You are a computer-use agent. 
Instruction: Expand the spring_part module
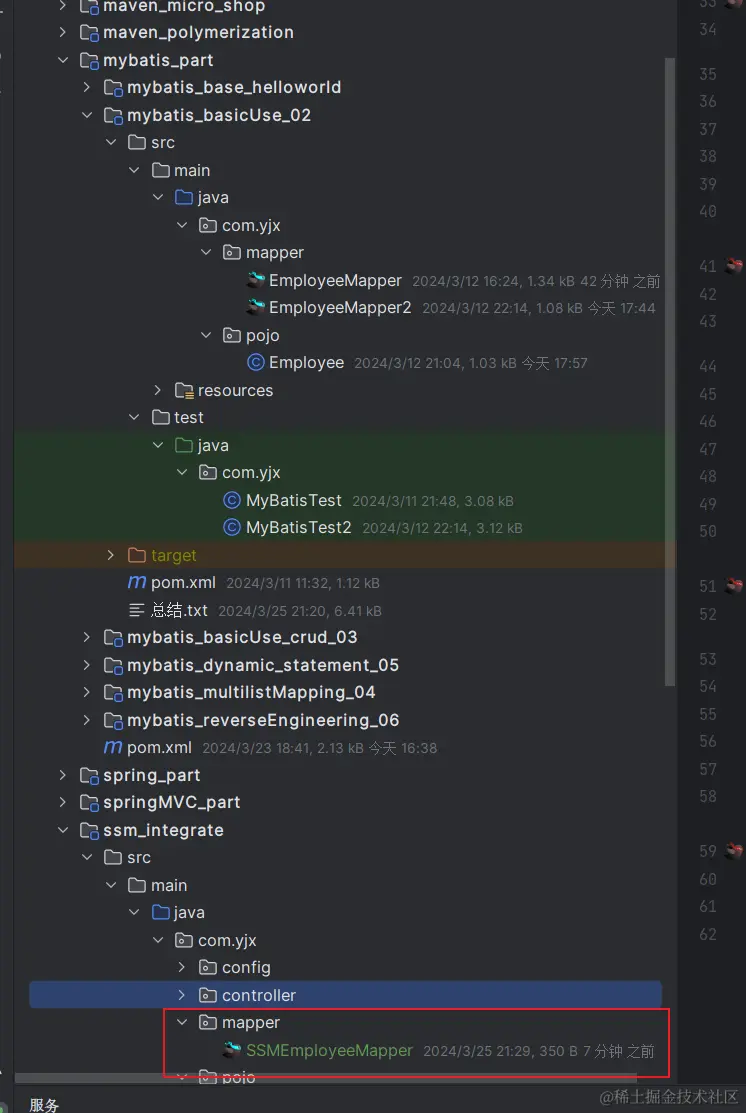coord(63,775)
